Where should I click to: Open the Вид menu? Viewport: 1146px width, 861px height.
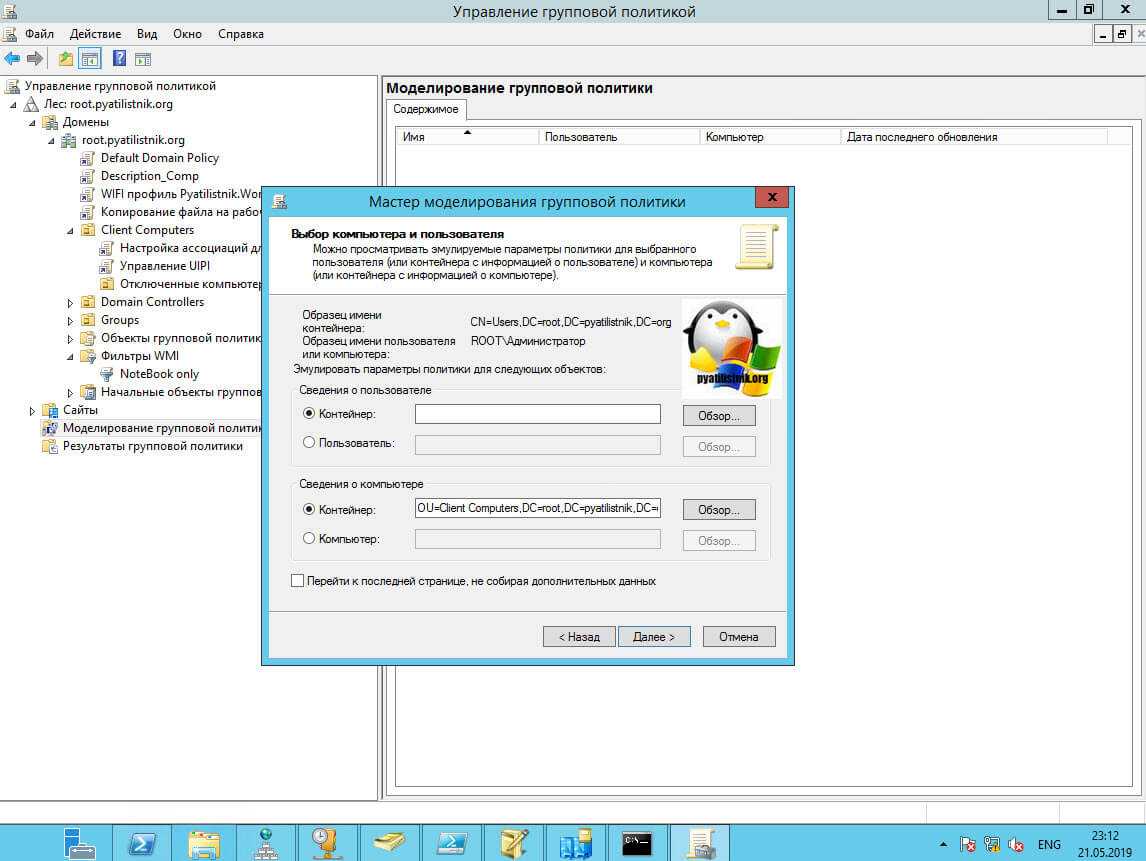[x=147, y=34]
